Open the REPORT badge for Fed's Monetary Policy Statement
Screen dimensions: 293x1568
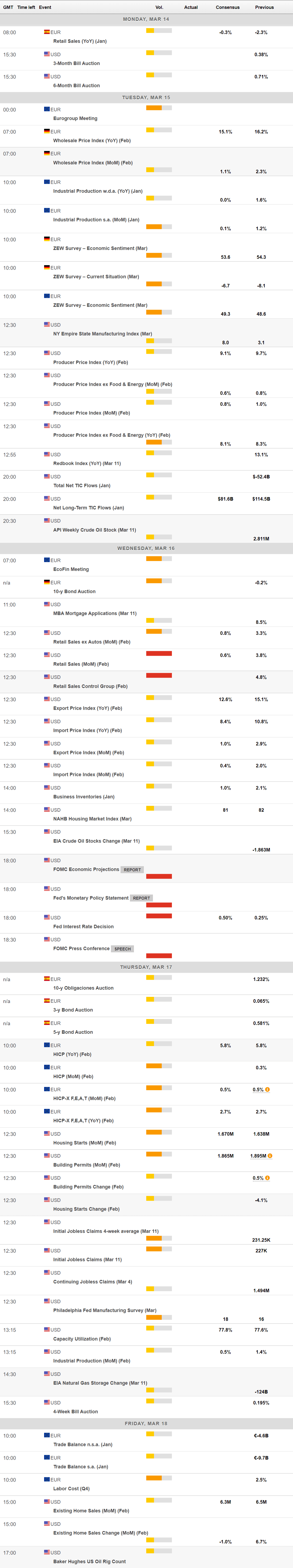point(141,898)
